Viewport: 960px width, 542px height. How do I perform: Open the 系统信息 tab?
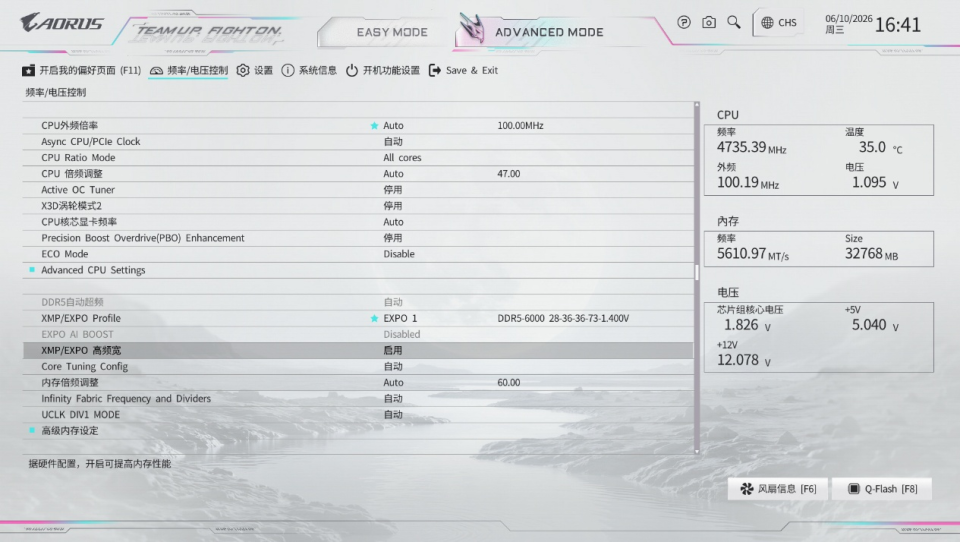[309, 70]
